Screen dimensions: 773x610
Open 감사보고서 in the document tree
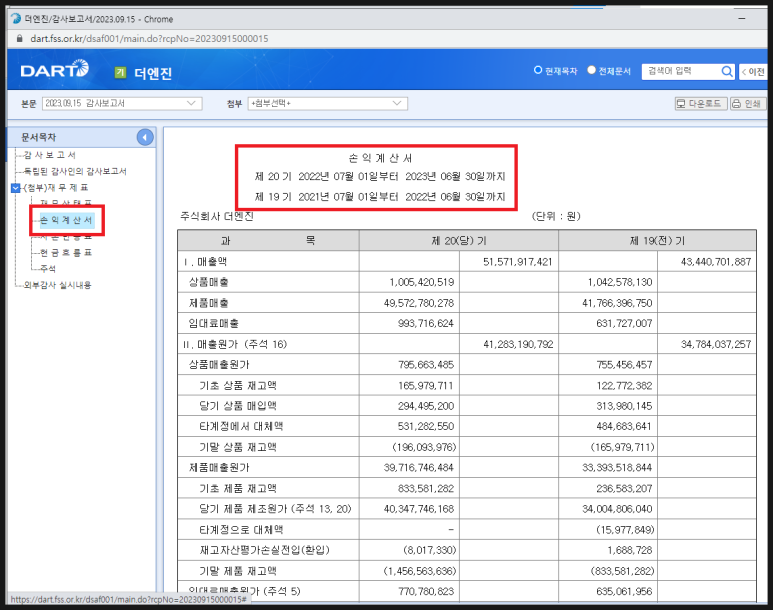49,155
